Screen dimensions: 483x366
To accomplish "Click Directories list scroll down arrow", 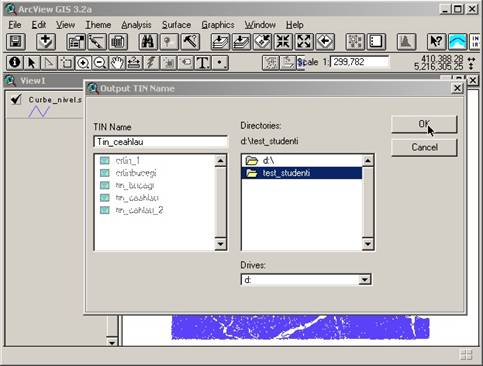I will [x=368, y=244].
